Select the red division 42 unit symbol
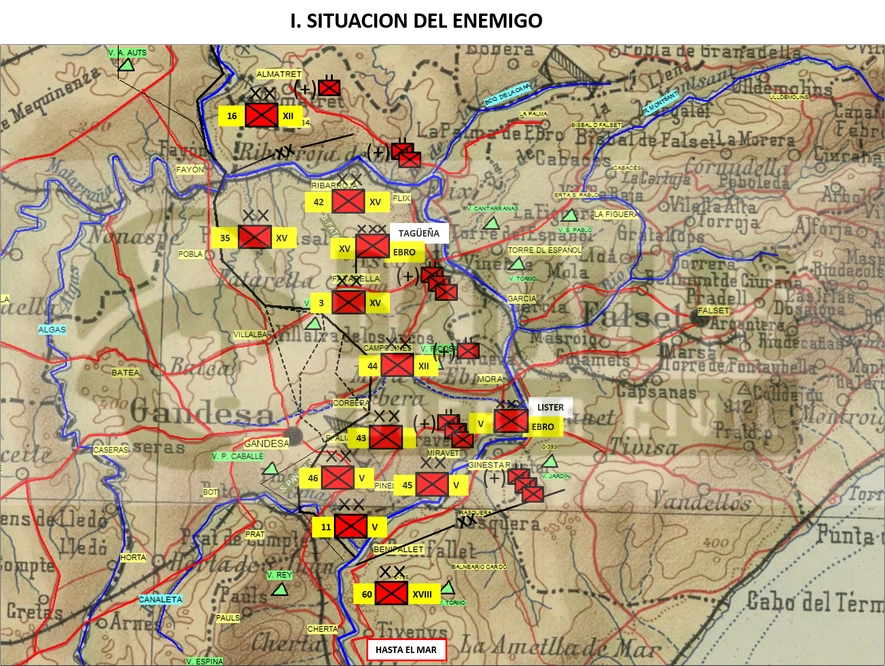The image size is (885, 666). [x=348, y=201]
